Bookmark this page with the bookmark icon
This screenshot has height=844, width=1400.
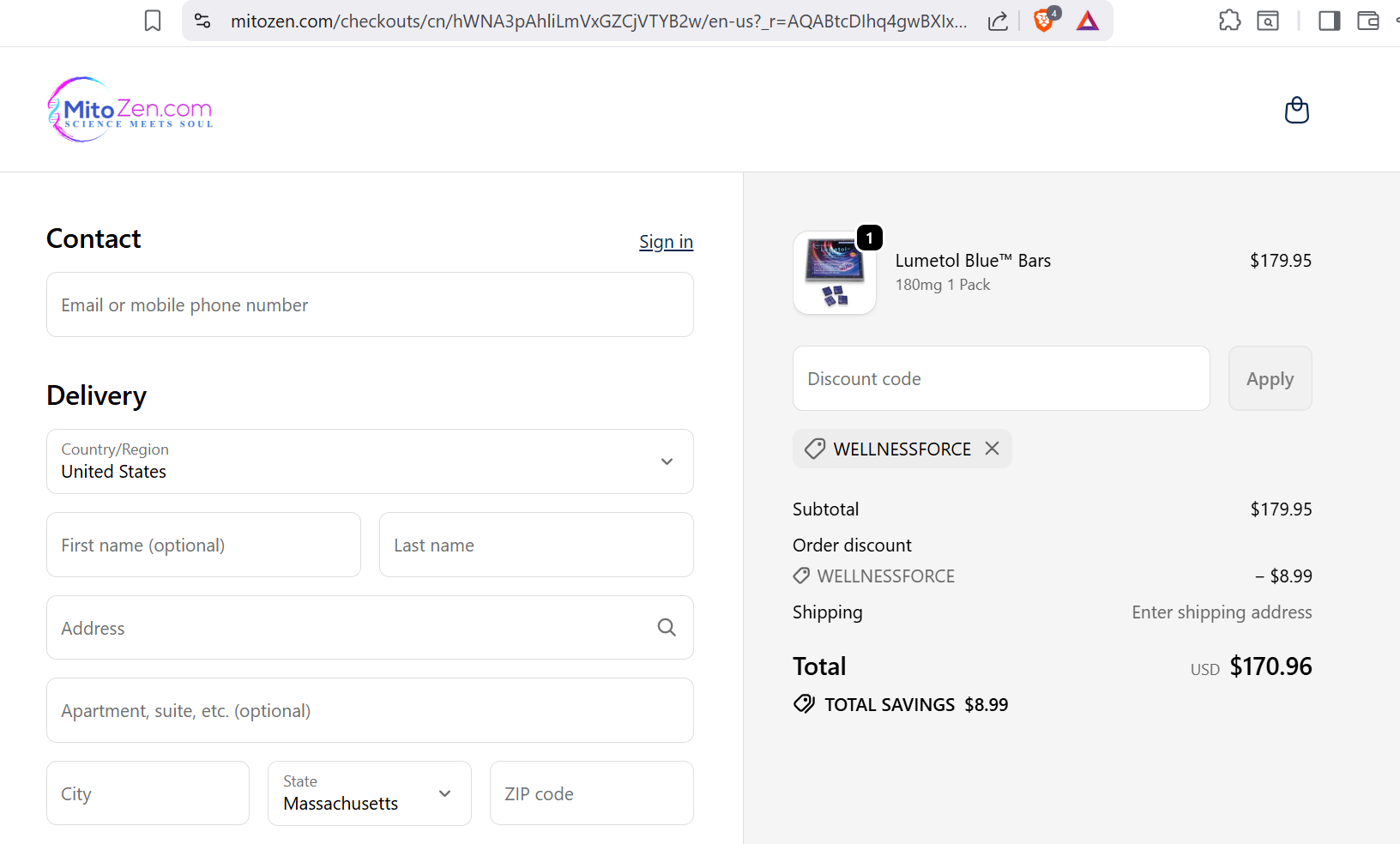(153, 21)
